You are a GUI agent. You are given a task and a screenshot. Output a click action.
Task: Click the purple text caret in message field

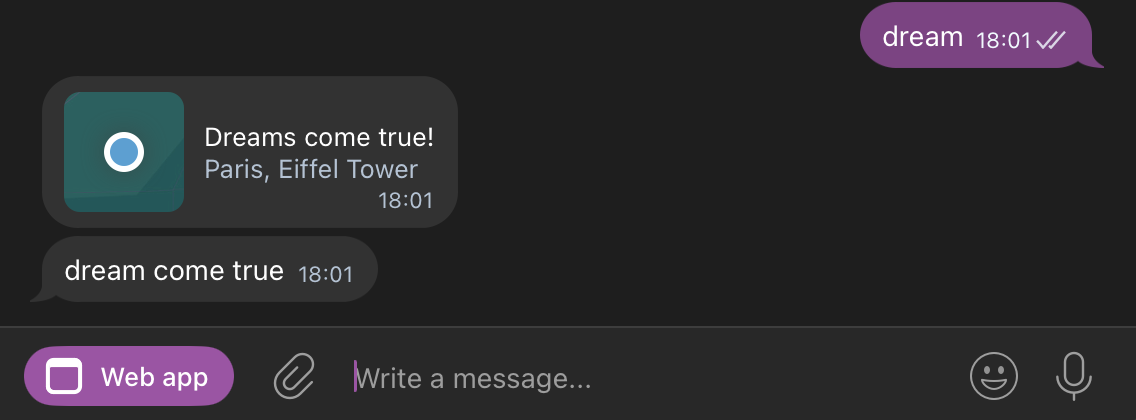(355, 376)
